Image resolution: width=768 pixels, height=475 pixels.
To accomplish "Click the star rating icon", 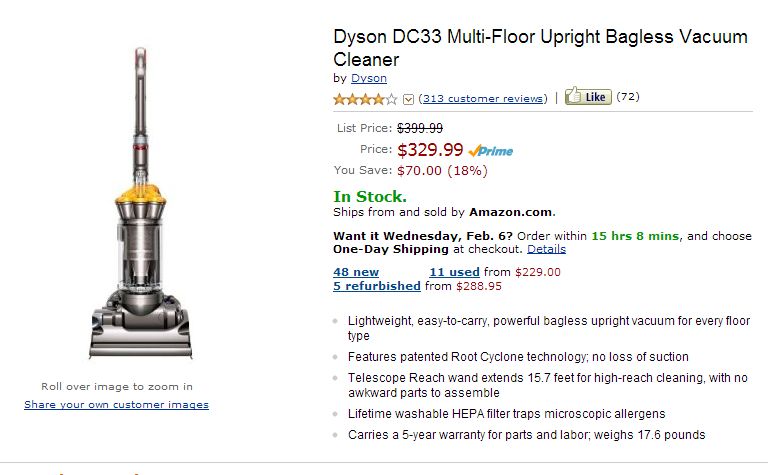I will click(365, 98).
